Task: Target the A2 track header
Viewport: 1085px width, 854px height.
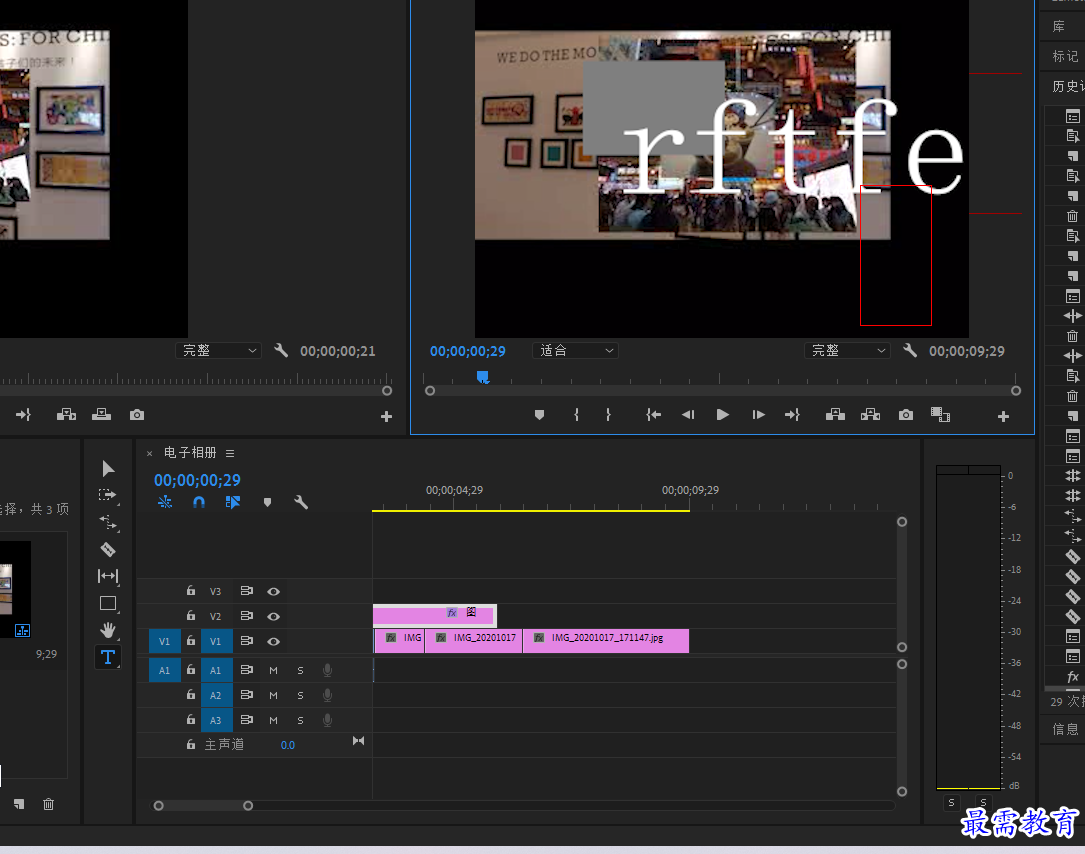Action: coord(217,695)
